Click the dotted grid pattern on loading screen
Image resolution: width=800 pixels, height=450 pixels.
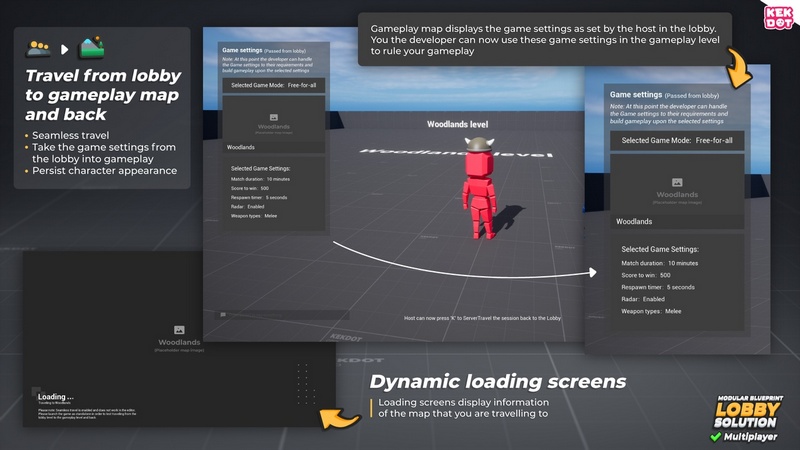point(306,380)
